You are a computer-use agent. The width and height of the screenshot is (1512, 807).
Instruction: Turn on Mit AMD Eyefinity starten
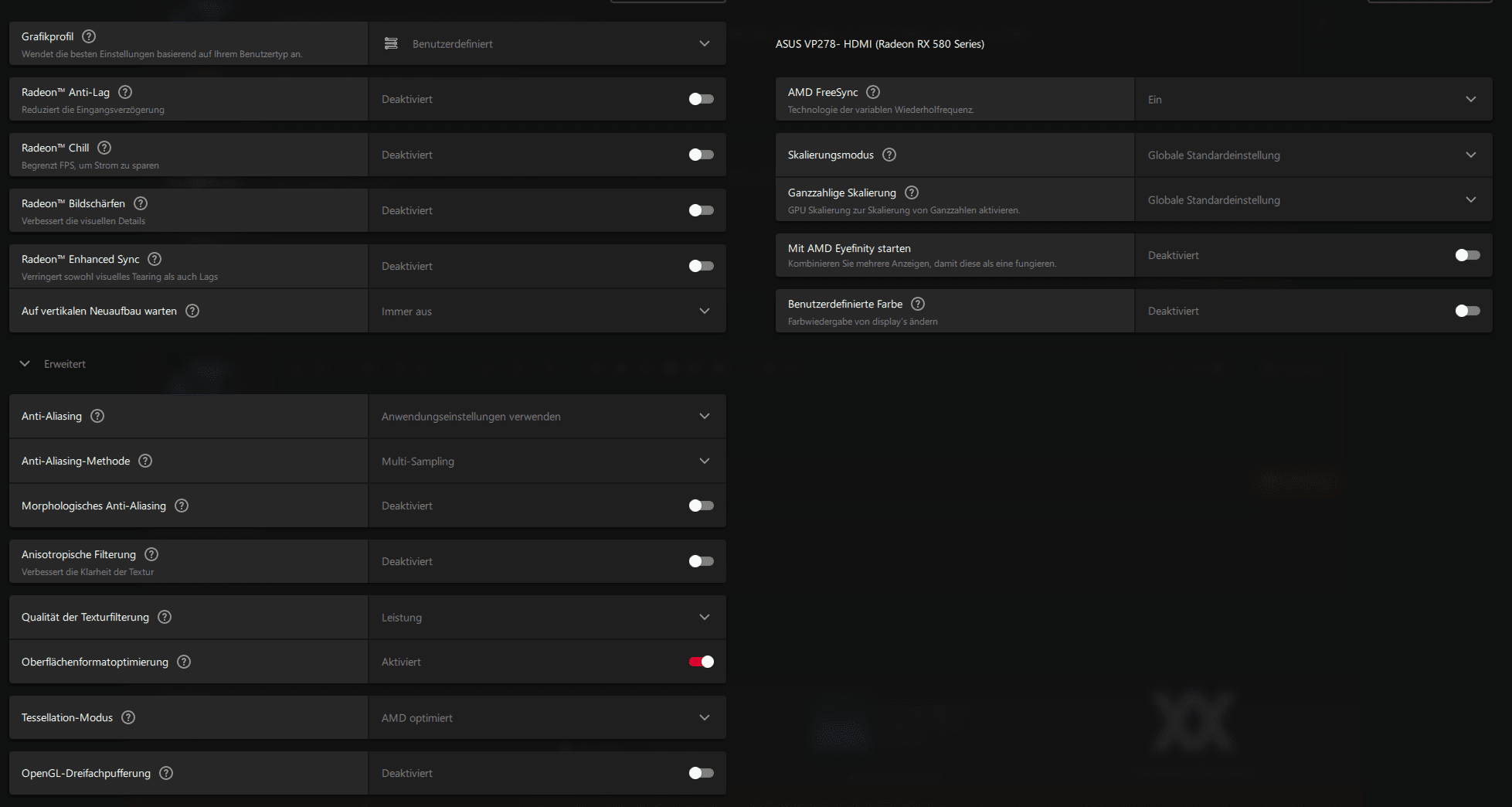pyautogui.click(x=1466, y=255)
